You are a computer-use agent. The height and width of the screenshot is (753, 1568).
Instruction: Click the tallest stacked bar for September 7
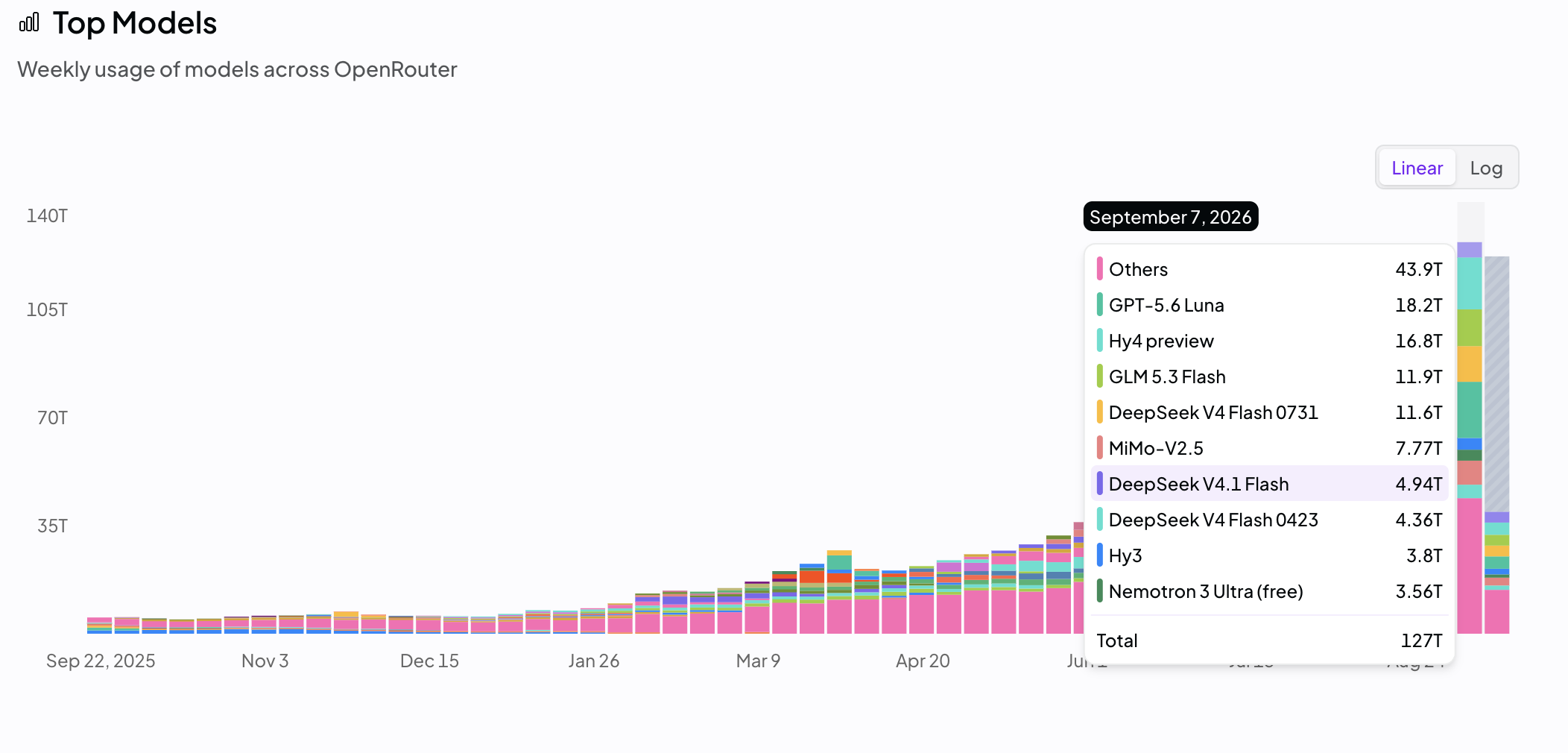(1470, 438)
